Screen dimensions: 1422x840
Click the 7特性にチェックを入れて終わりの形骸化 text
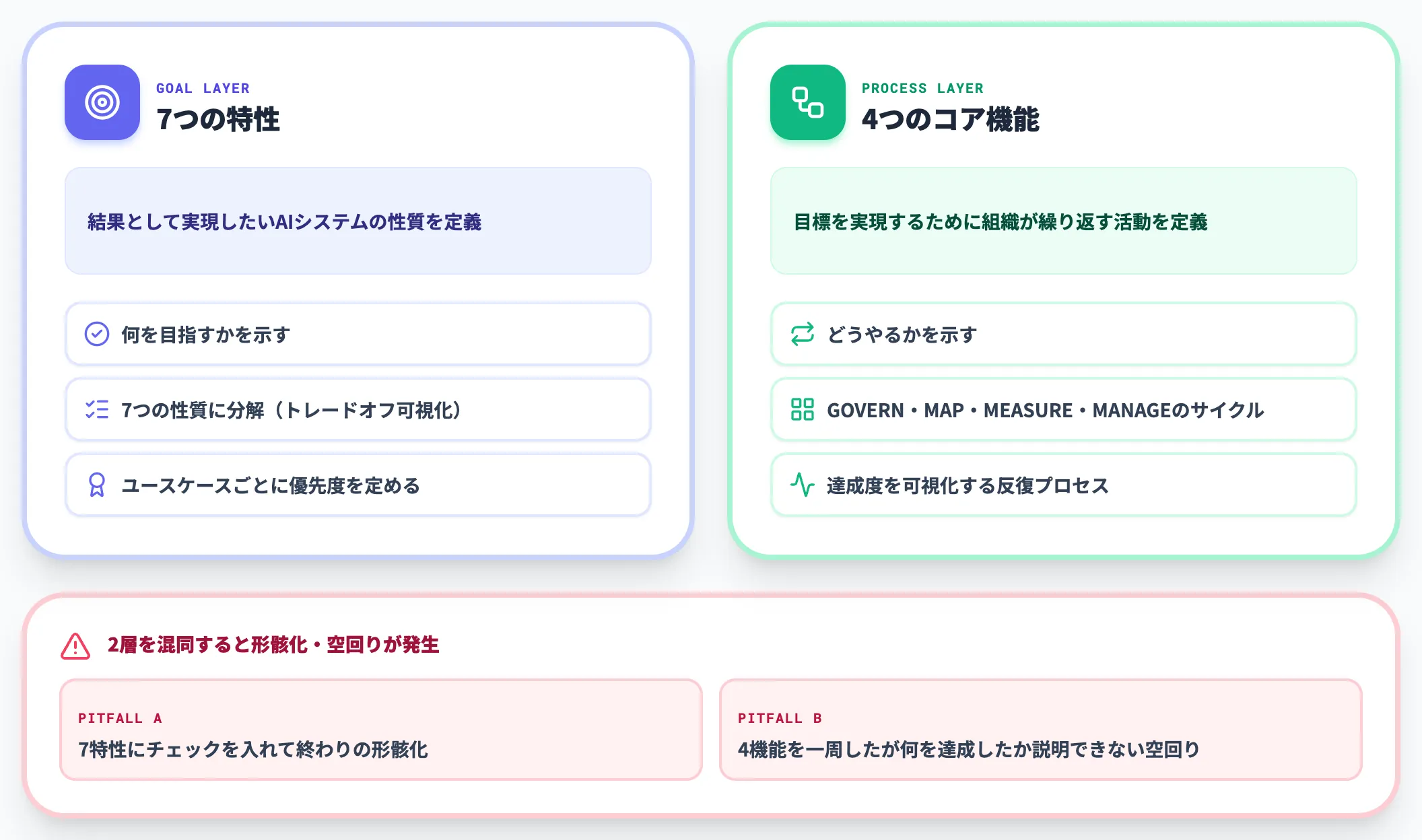click(x=253, y=749)
